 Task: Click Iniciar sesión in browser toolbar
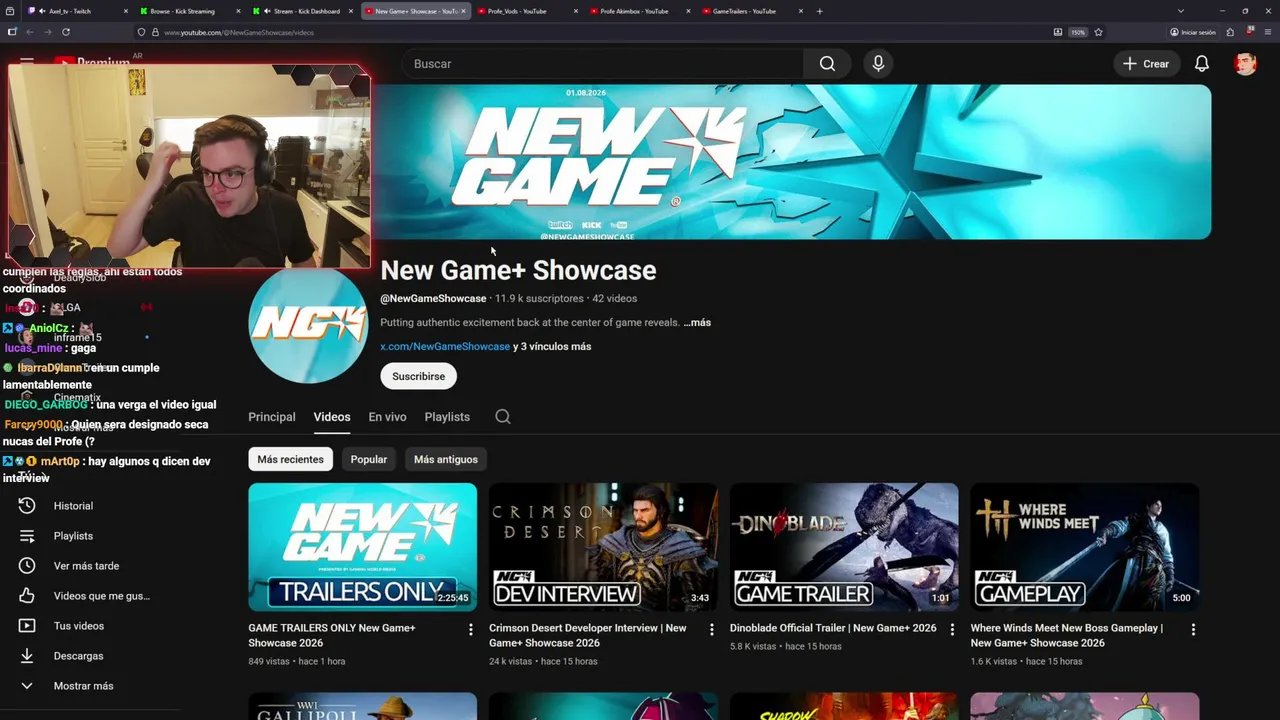(x=1193, y=32)
